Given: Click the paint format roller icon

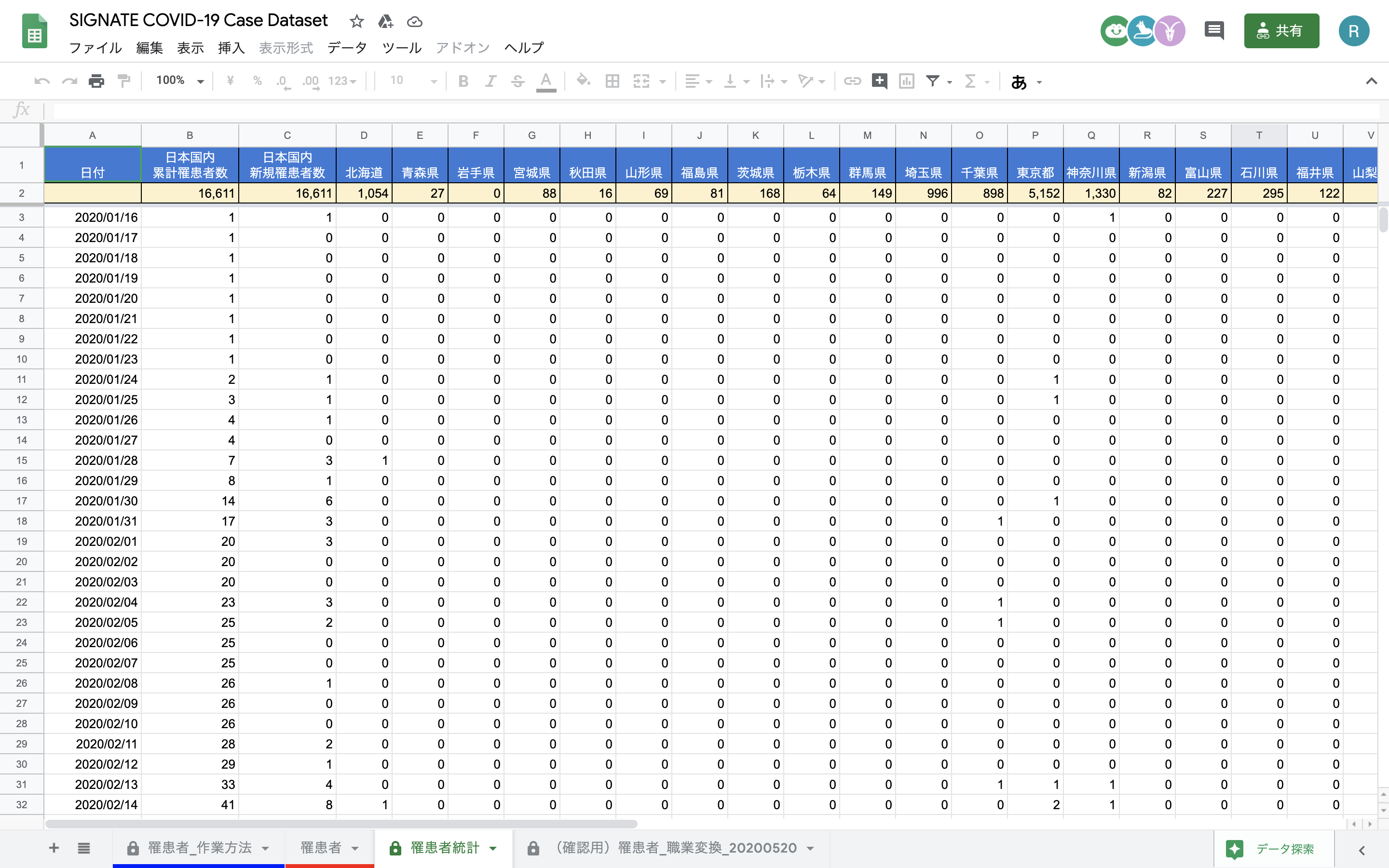Looking at the screenshot, I should [123, 81].
